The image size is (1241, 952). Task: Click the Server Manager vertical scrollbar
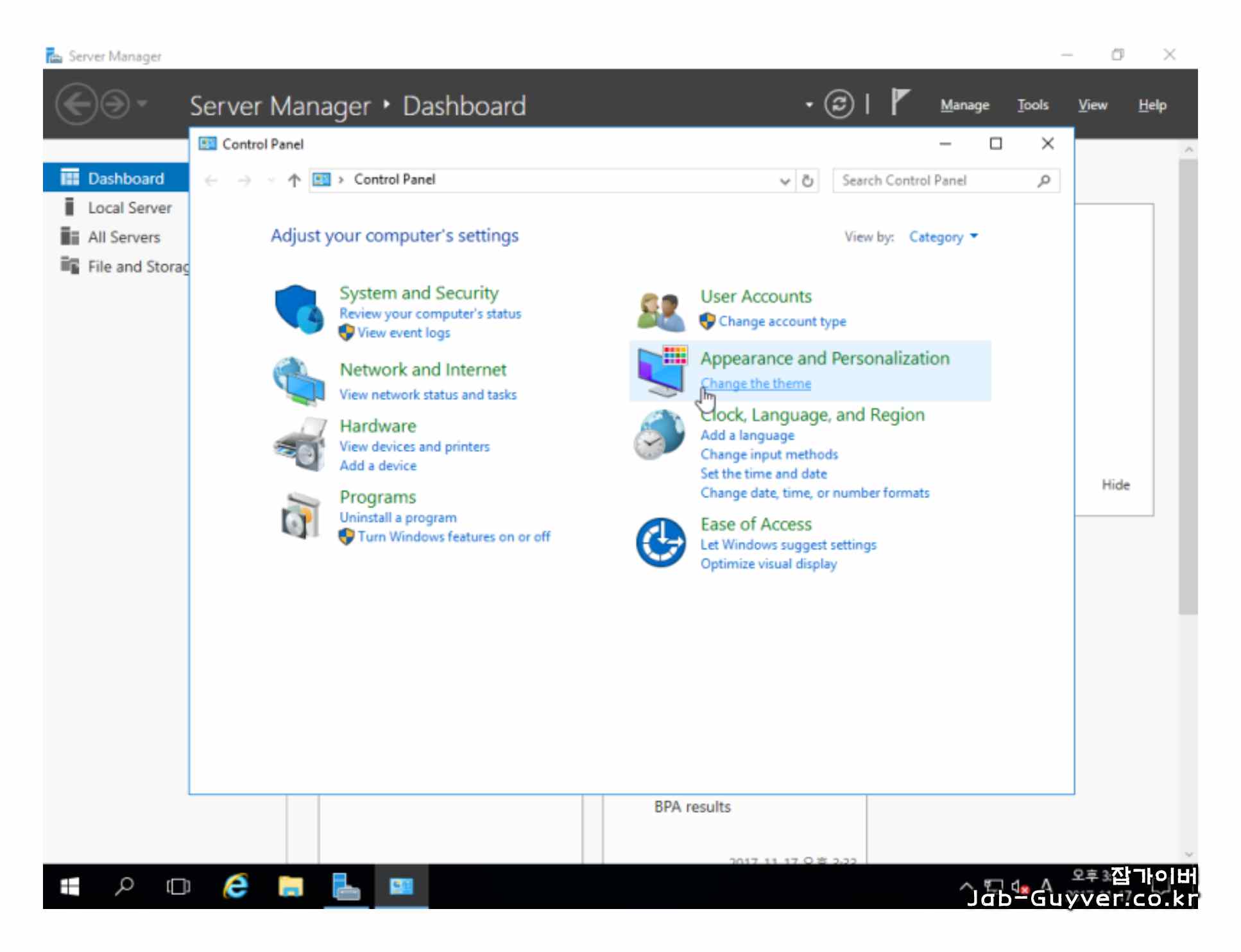point(1187,385)
